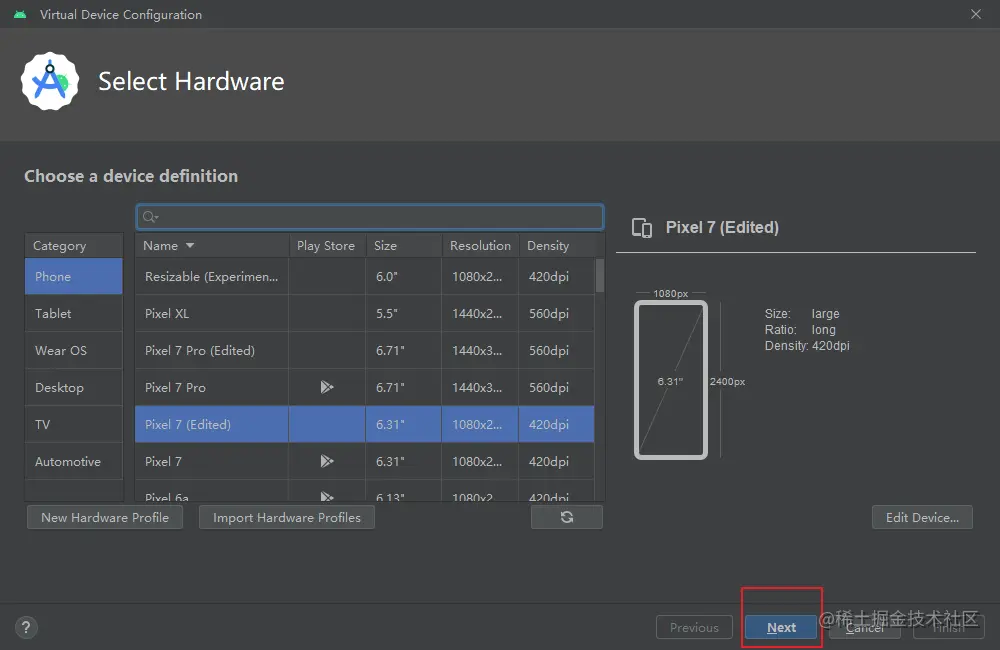The image size is (1000, 650).
Task: Click the 560dpi cell in Pixel XL row
Action: tap(557, 313)
